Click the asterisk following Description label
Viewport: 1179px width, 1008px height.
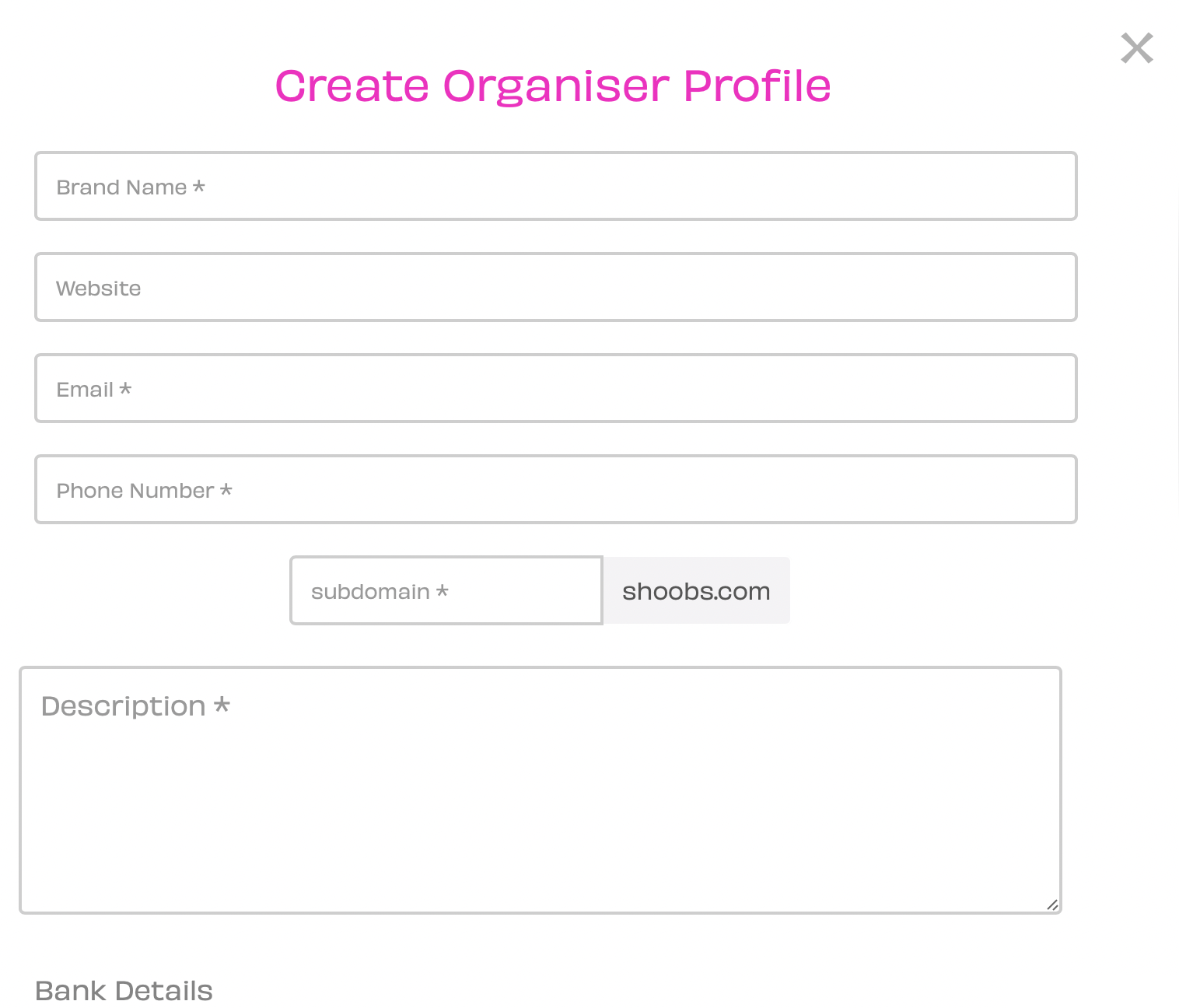[222, 705]
